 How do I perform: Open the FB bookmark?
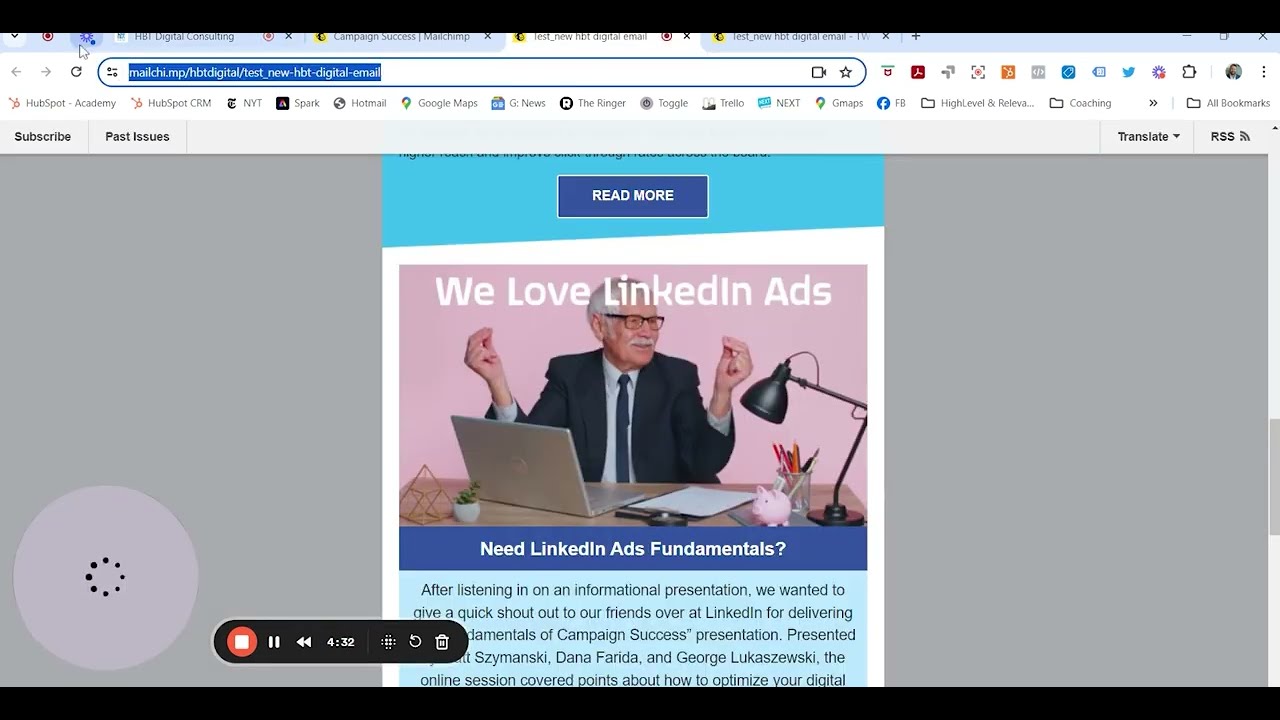(x=891, y=103)
